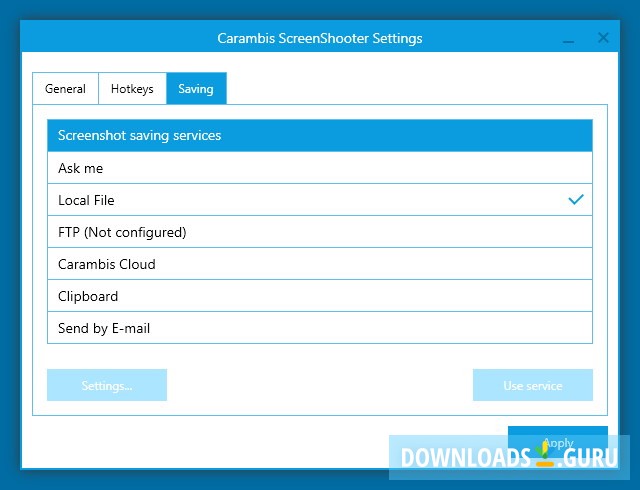
Task: Open the Hotkeys tab
Action: (132, 89)
